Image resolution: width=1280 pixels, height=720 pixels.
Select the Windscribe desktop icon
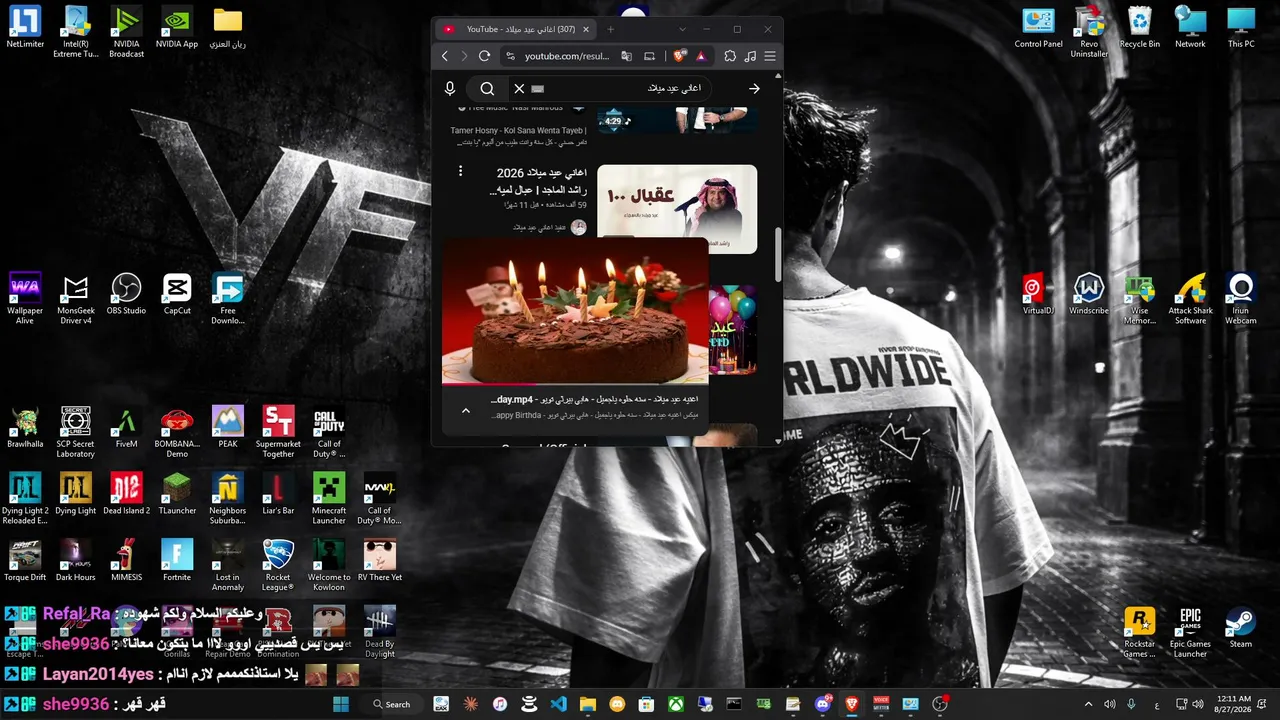point(1089,294)
